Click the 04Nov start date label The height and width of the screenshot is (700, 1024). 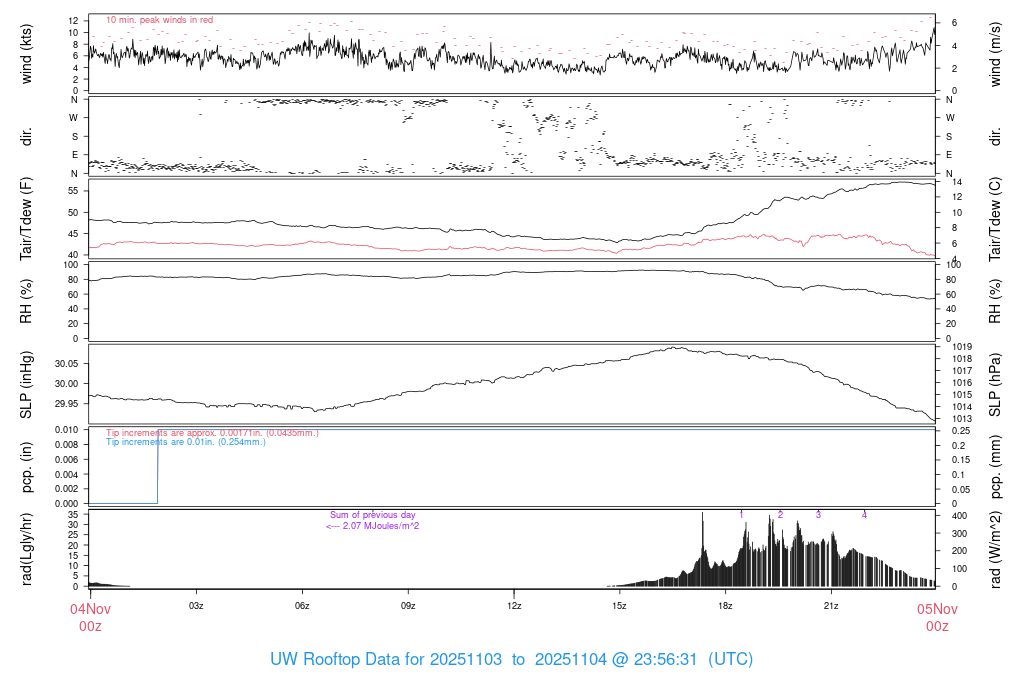[x=90, y=608]
